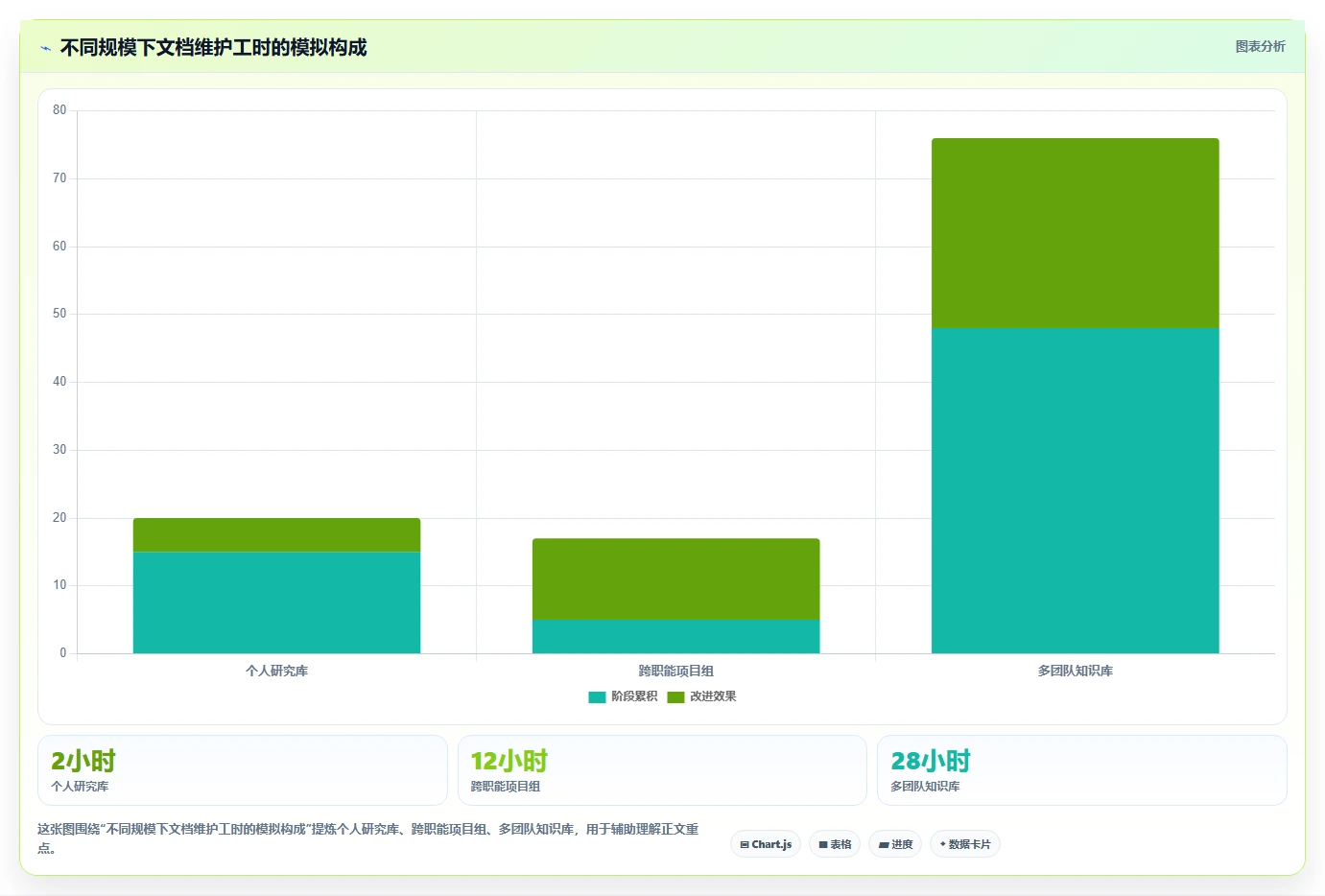Click the 2小时 stat card

(x=243, y=770)
